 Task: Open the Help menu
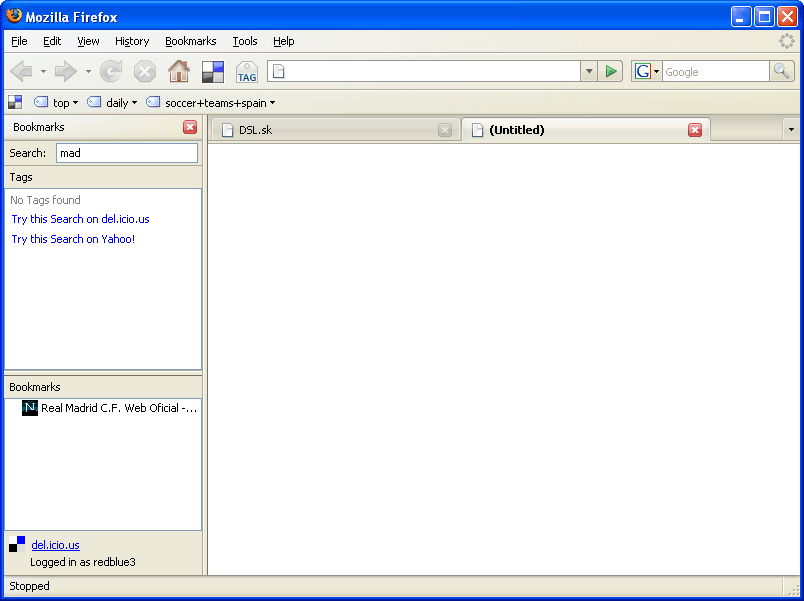point(284,41)
